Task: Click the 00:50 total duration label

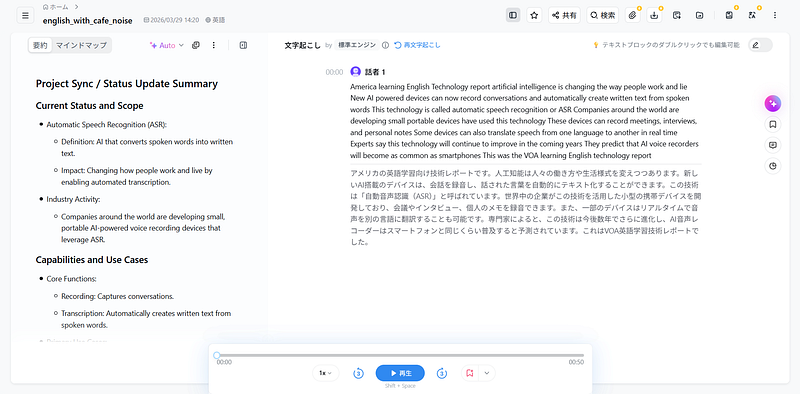Action: tap(577, 362)
